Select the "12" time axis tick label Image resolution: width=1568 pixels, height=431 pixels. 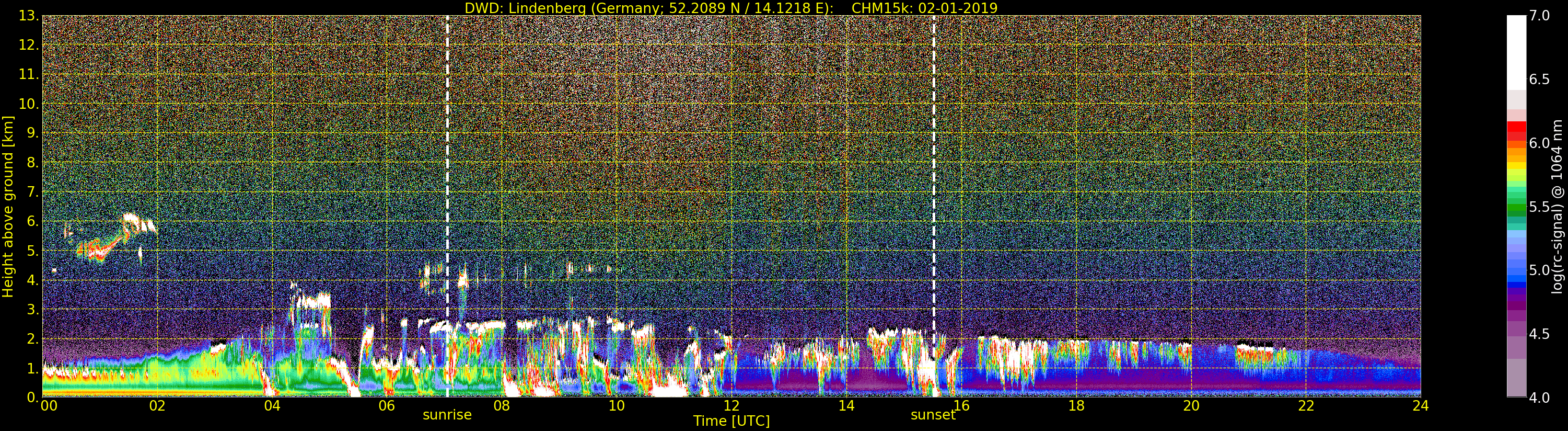[x=731, y=406]
